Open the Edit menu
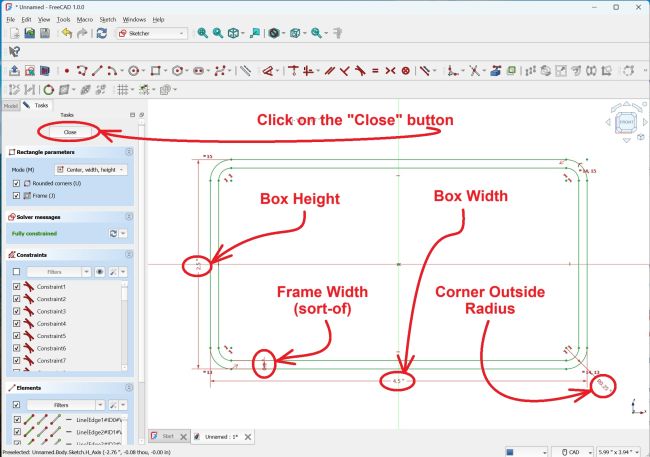650x457 pixels. coord(26,19)
